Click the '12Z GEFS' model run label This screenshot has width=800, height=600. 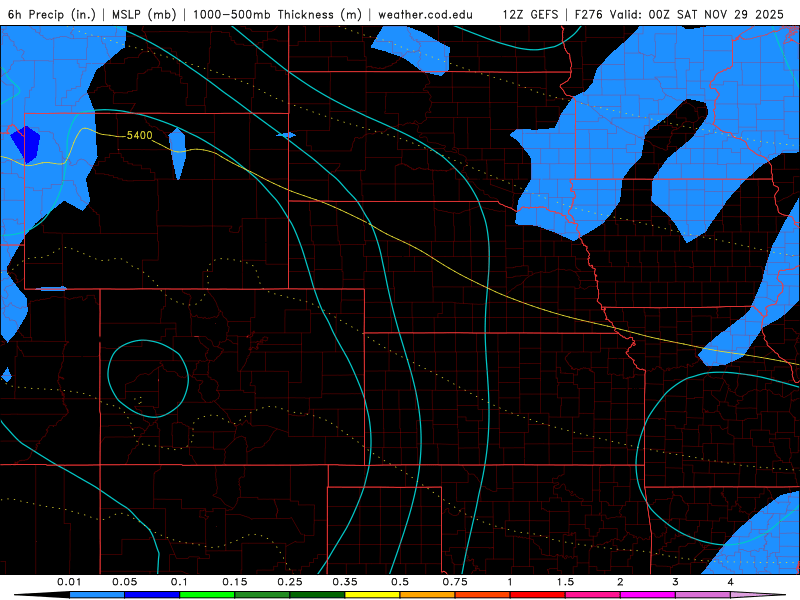pos(530,14)
